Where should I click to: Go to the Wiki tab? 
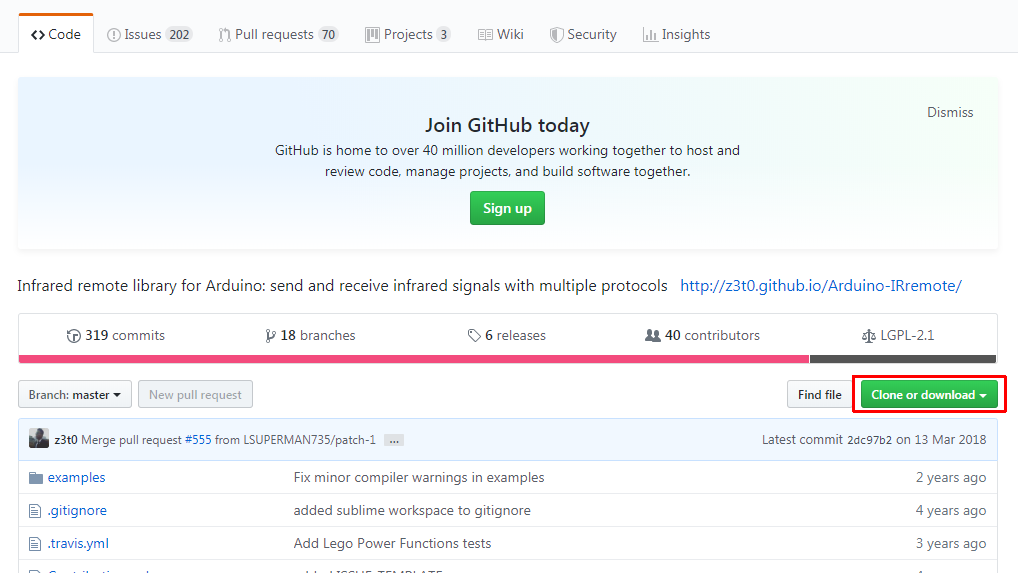point(501,34)
